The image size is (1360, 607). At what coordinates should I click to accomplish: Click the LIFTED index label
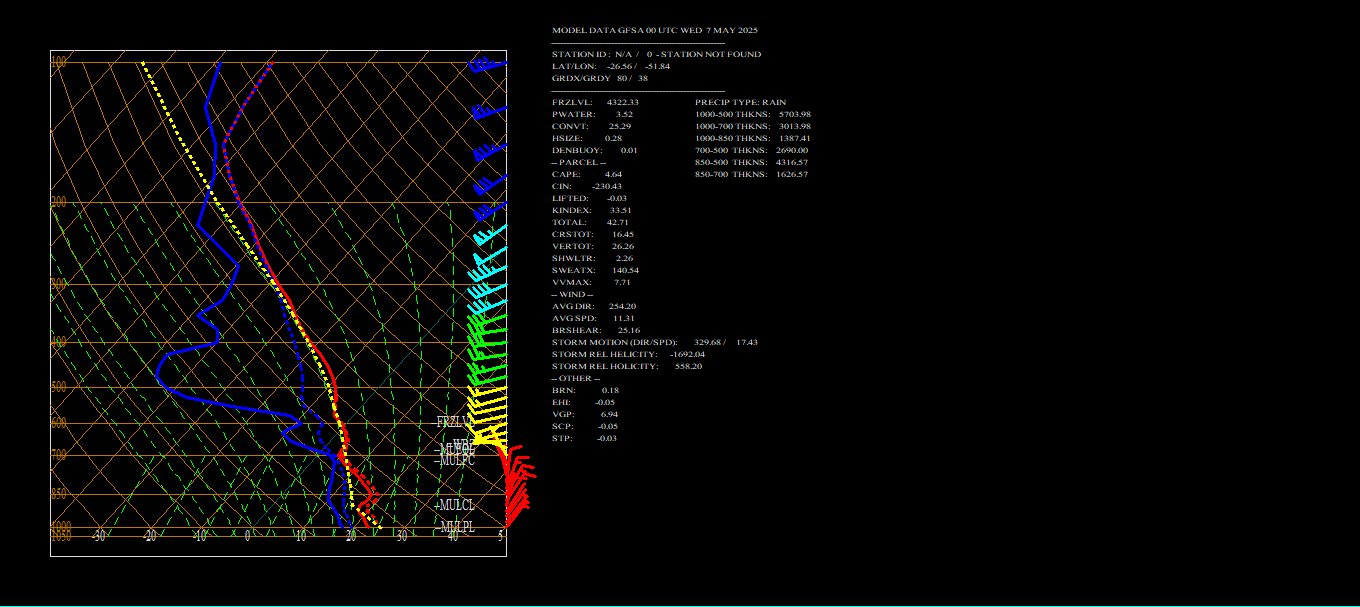point(570,198)
